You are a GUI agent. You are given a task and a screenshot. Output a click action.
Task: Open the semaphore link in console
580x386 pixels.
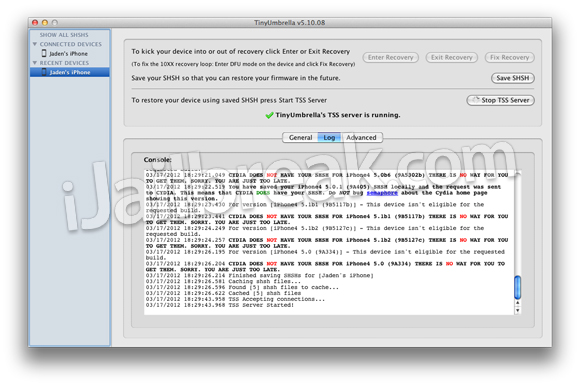382,193
